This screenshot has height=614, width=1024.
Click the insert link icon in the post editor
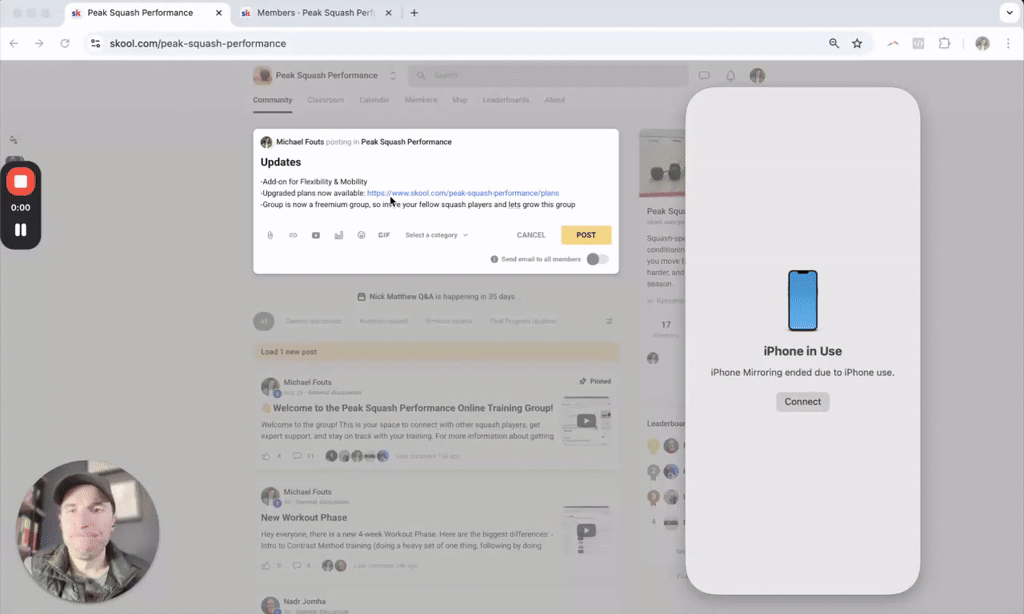coord(293,235)
